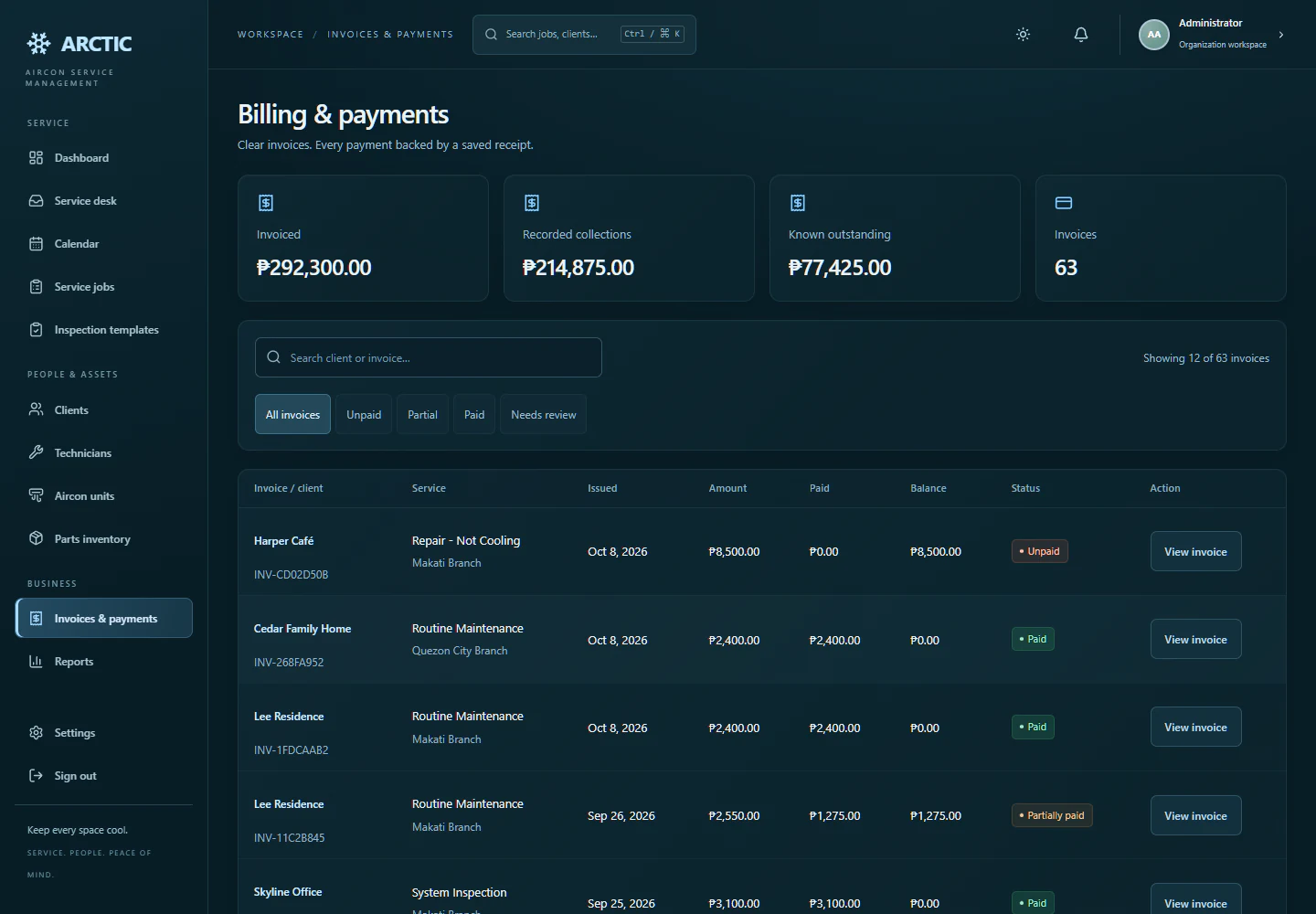Click the Partially paid status badge
The width and height of the screenshot is (1316, 914).
1052,815
